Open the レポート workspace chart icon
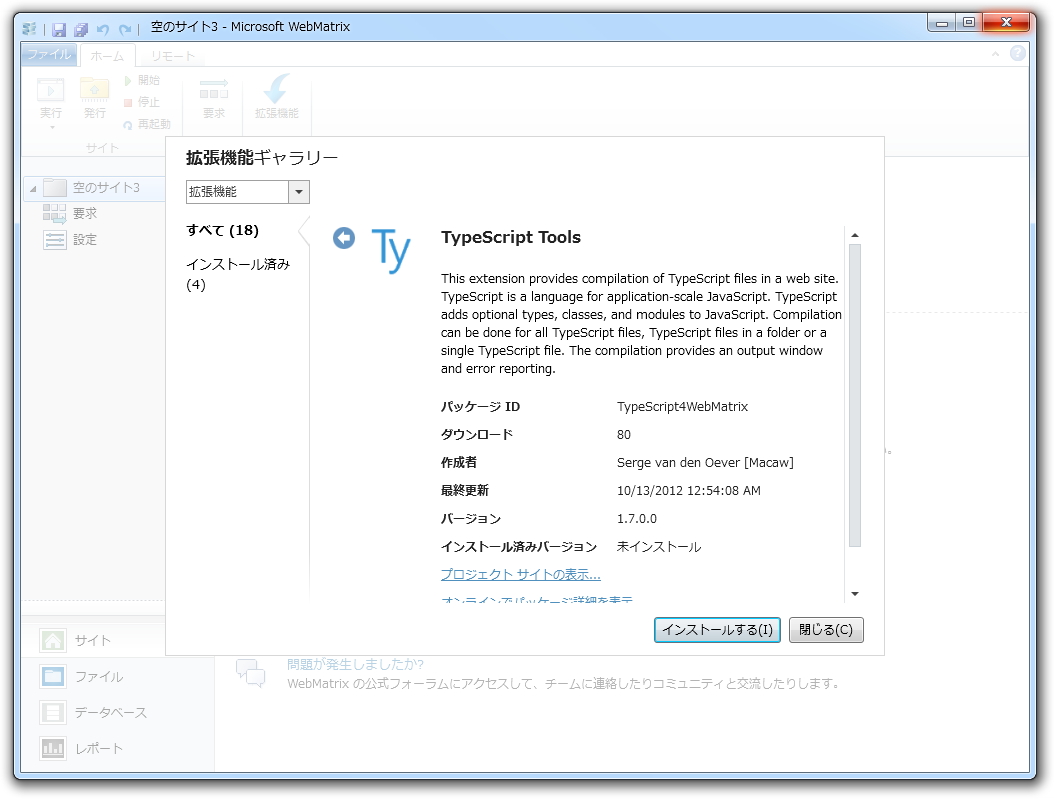 pos(51,748)
